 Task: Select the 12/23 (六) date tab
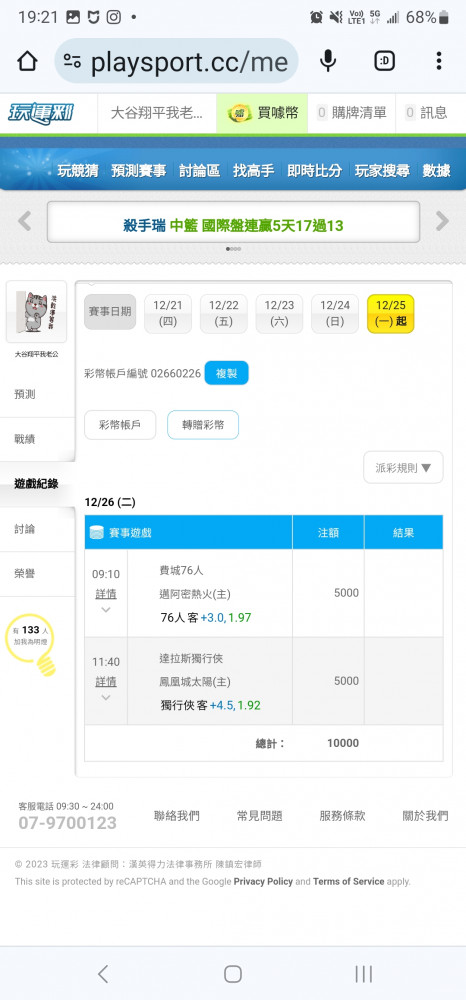click(x=279, y=314)
